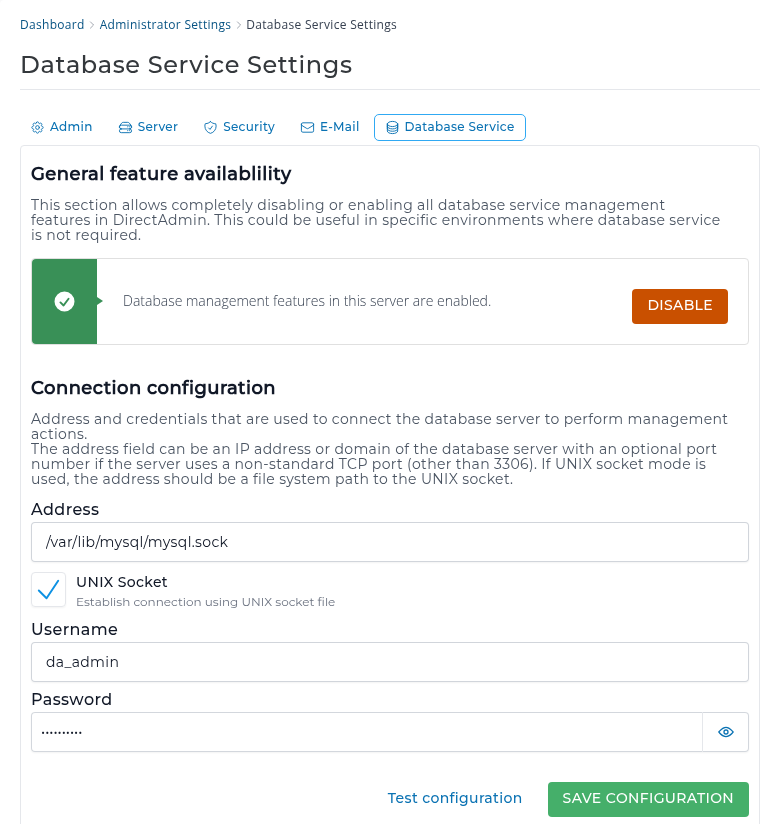Switch to the Security settings tab

[239, 127]
